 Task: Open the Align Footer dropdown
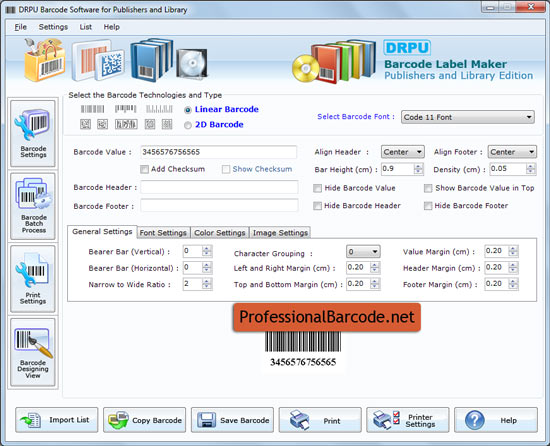tap(512, 152)
